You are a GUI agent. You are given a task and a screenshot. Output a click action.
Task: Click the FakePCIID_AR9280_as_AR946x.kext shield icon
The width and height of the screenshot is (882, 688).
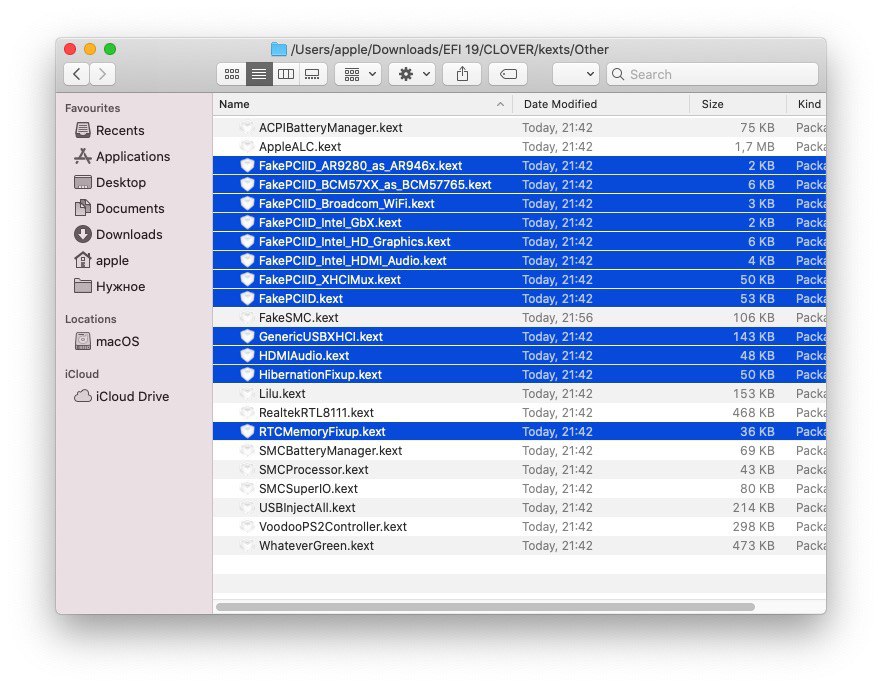coord(247,165)
